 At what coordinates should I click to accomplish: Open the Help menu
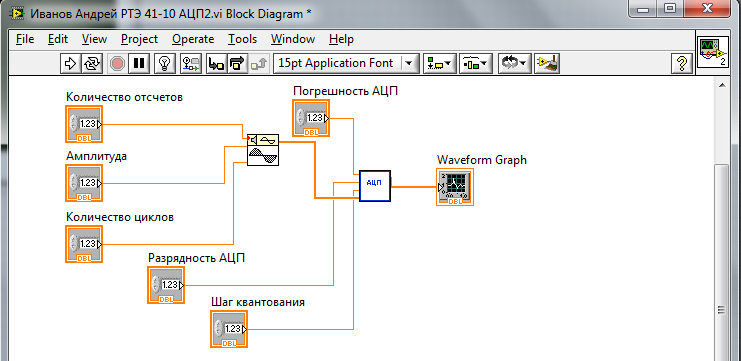(x=341, y=39)
